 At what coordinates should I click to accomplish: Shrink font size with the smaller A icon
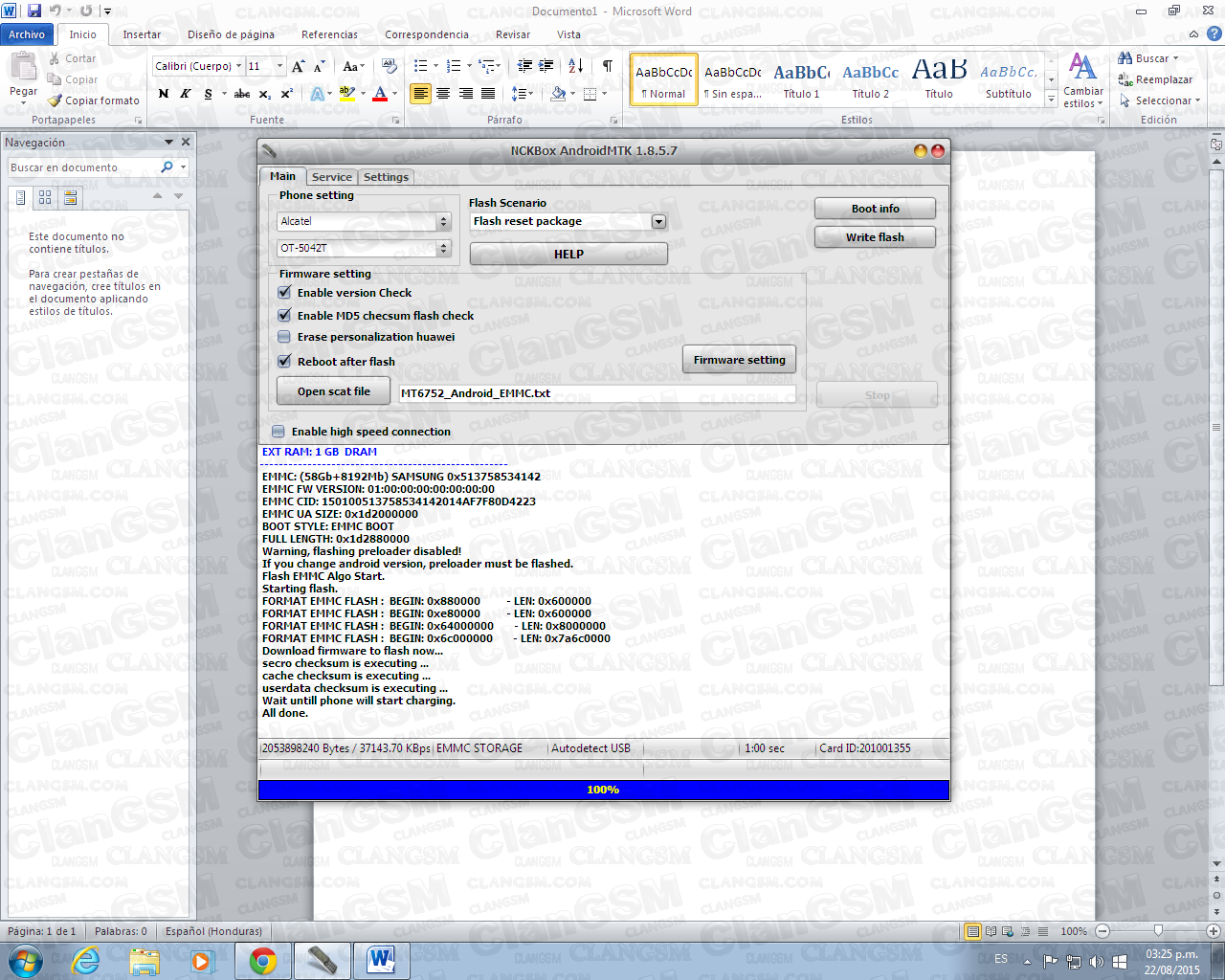pos(320,66)
